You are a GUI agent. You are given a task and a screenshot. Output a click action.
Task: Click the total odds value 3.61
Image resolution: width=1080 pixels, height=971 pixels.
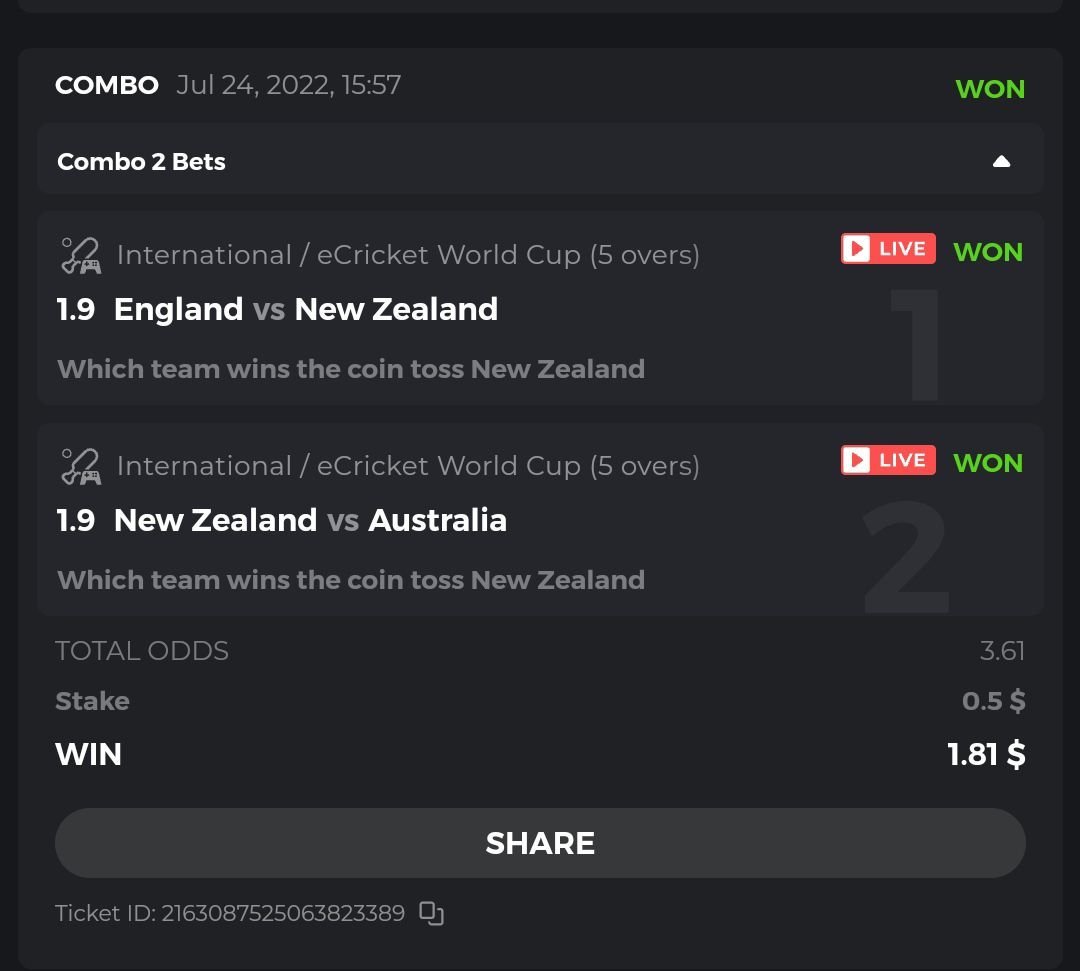tap(1002, 652)
